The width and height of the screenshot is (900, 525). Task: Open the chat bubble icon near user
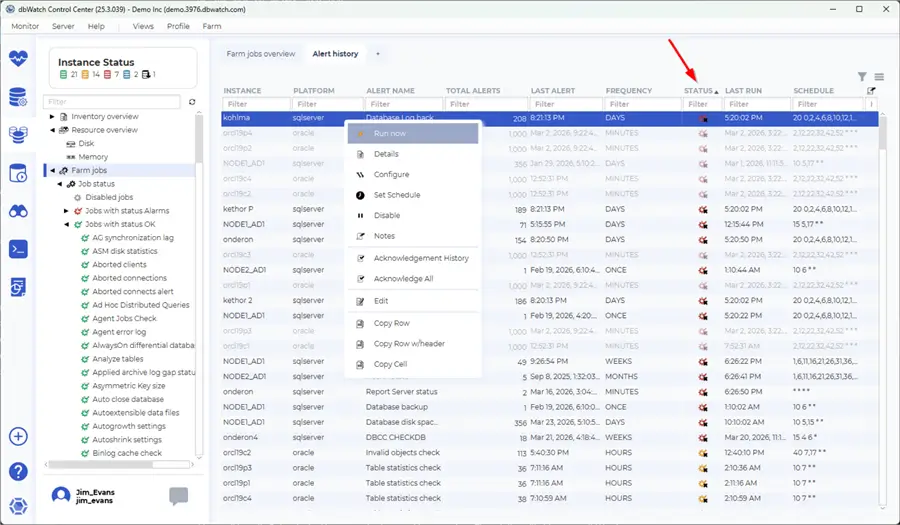coord(179,496)
